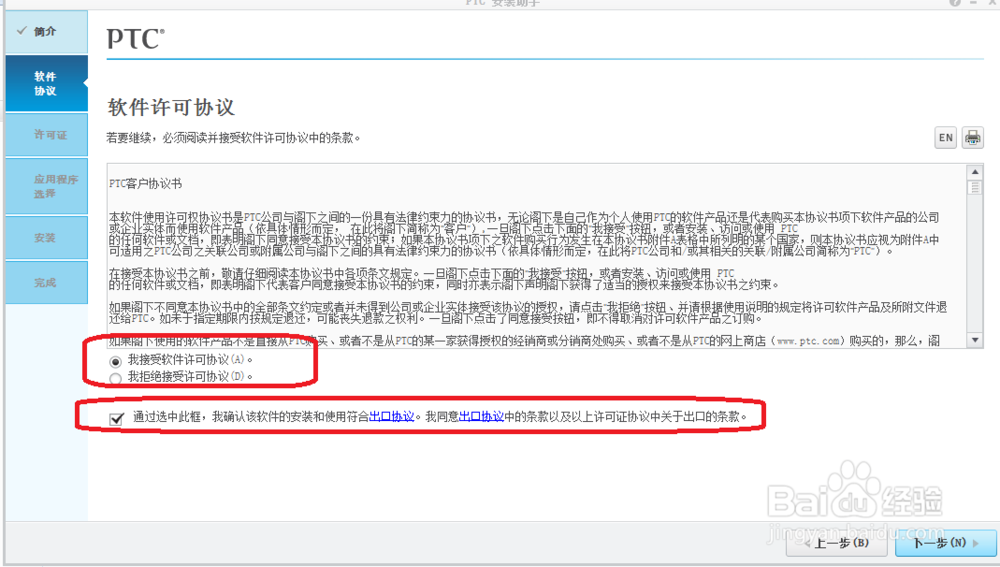
Task: Click the printer icon button
Action: coord(973,138)
